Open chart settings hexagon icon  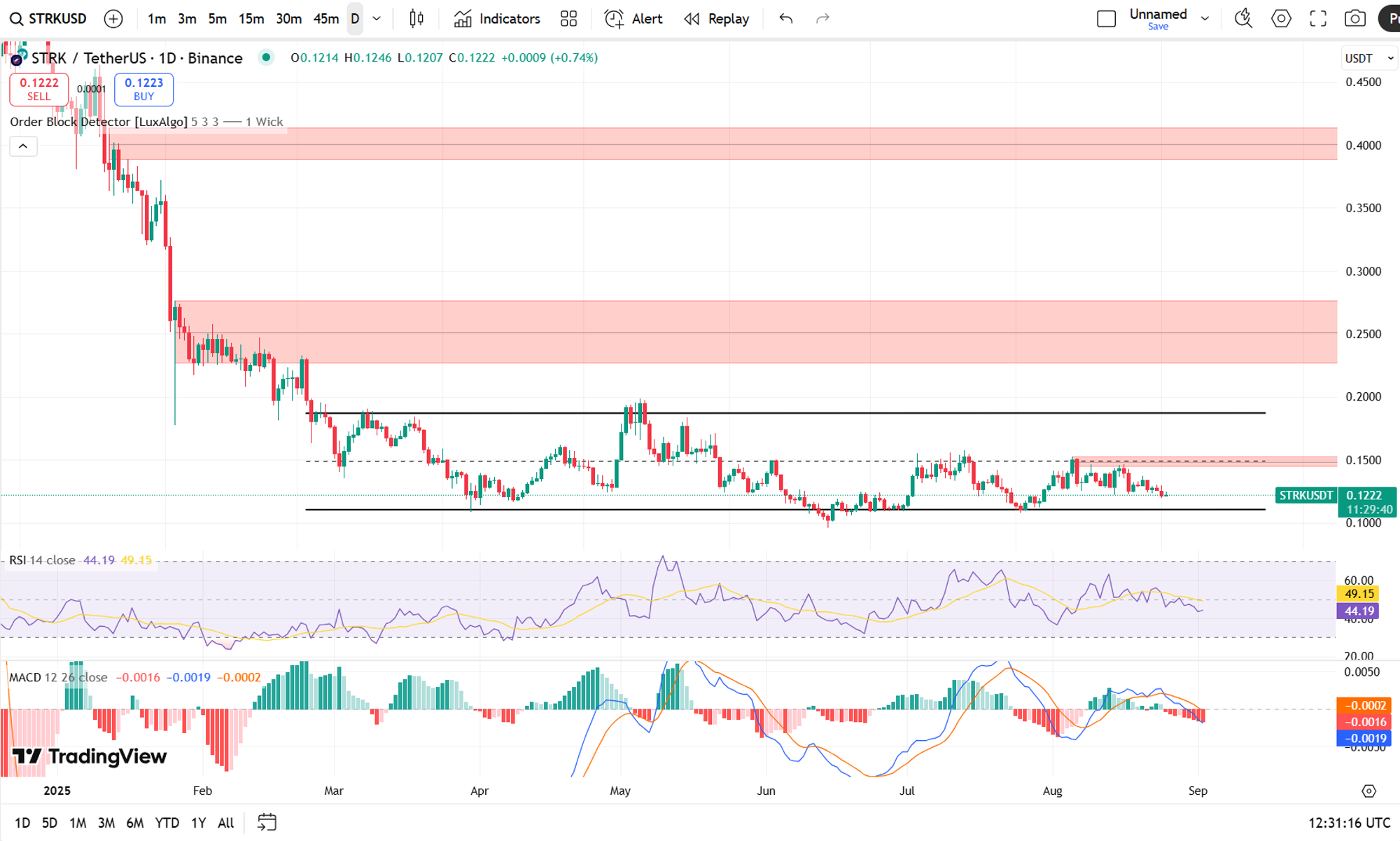pos(1281,19)
